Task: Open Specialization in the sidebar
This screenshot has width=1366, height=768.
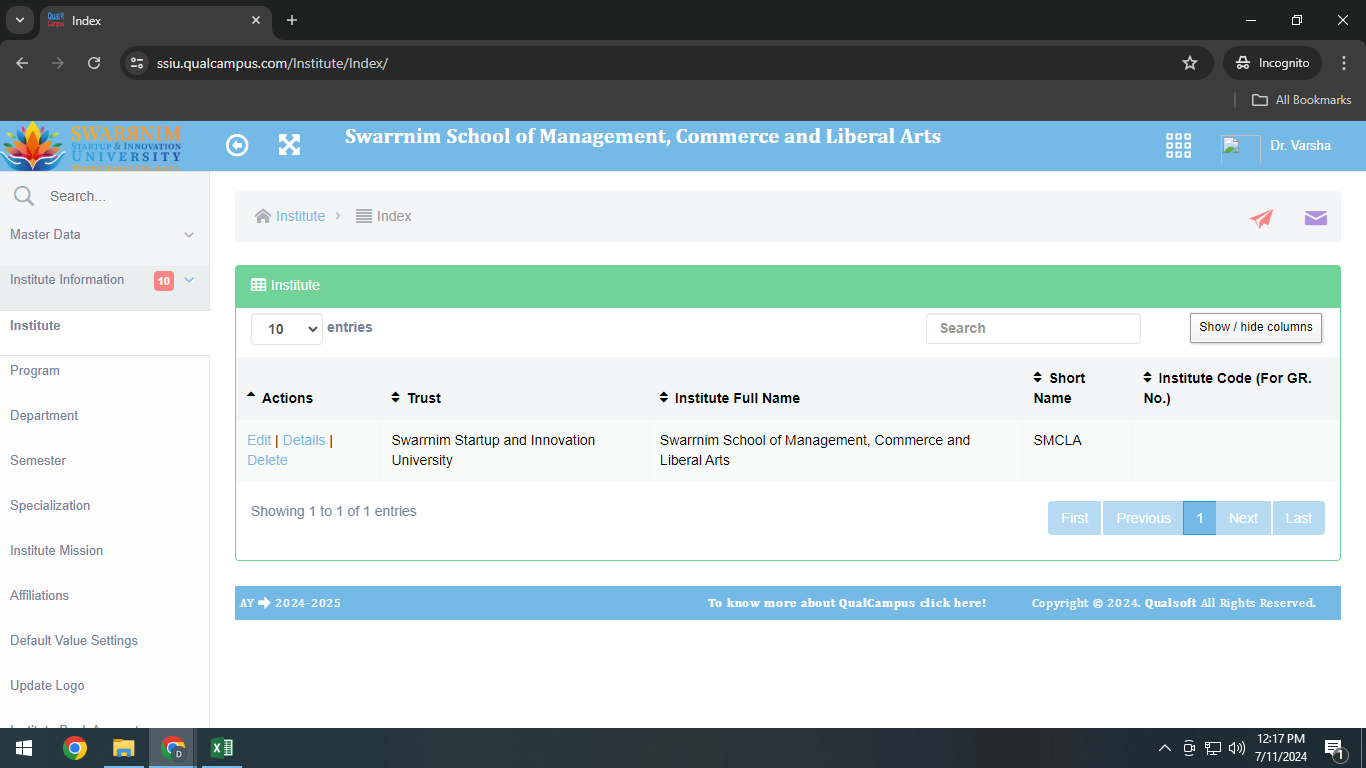Action: [x=50, y=505]
